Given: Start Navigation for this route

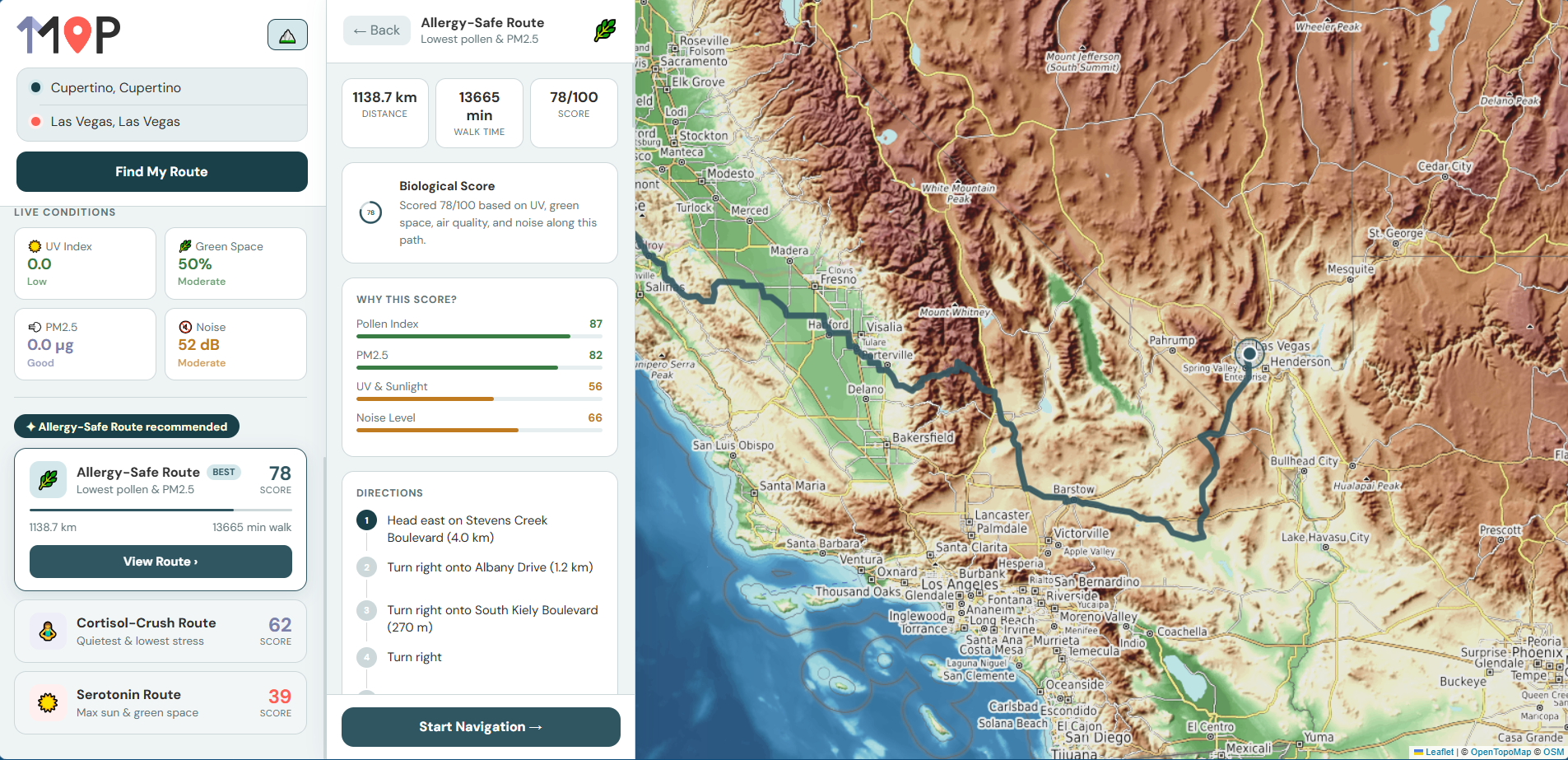Looking at the screenshot, I should (x=481, y=727).
